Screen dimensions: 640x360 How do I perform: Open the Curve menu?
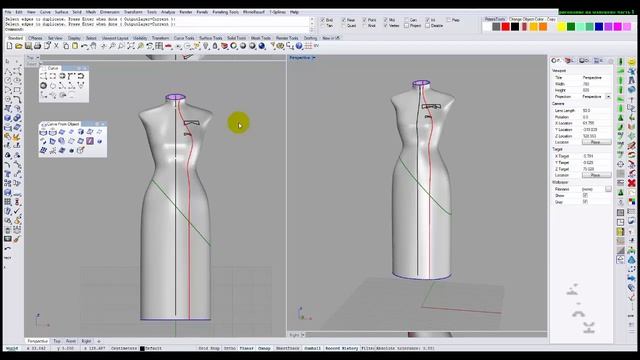coord(45,12)
